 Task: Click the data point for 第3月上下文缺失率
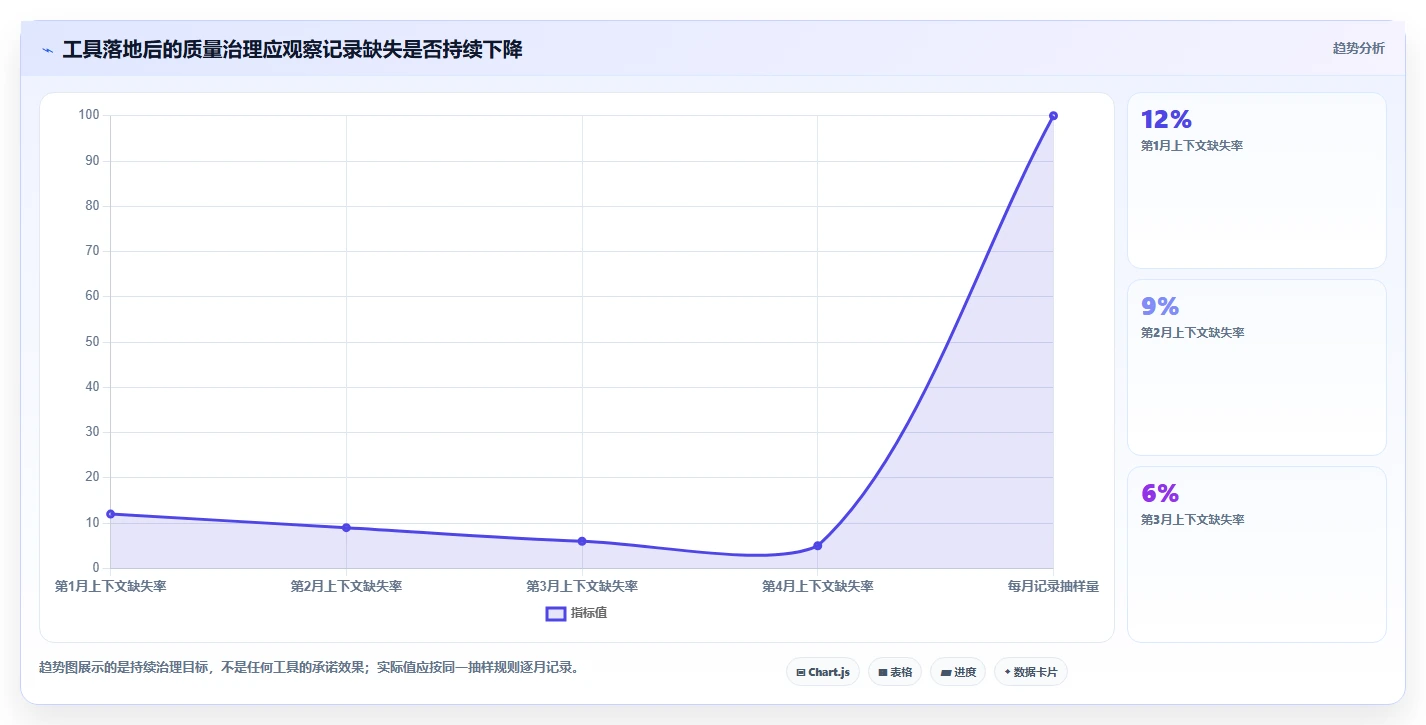pyautogui.click(x=582, y=541)
